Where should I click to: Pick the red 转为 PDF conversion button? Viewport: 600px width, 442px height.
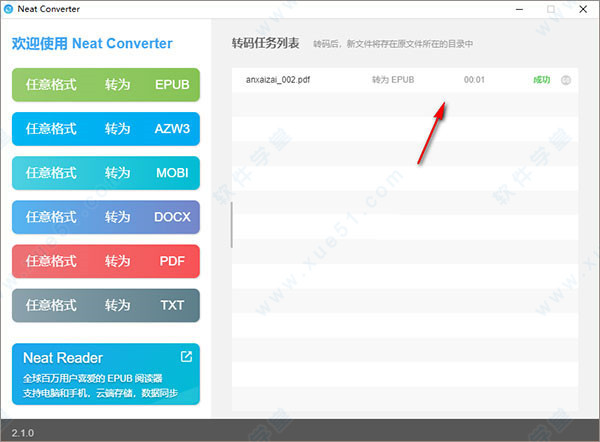pos(106,261)
